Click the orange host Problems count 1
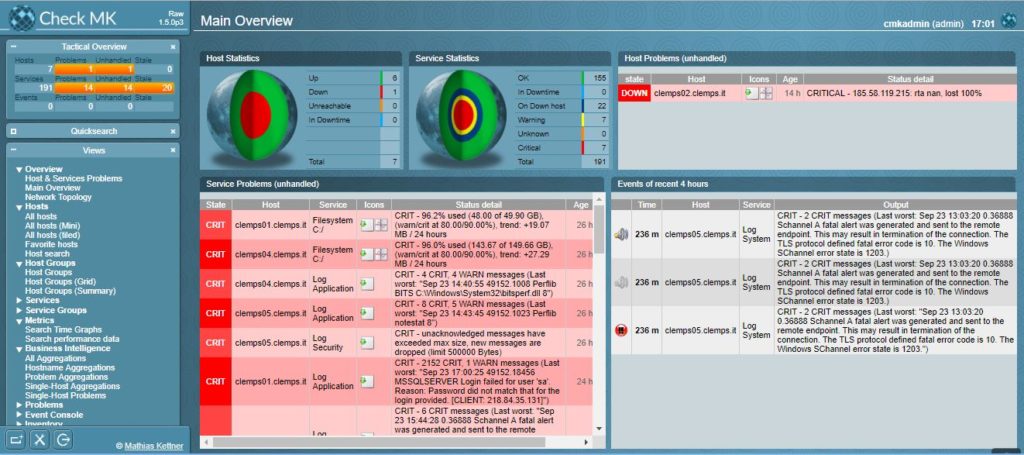 pos(75,69)
